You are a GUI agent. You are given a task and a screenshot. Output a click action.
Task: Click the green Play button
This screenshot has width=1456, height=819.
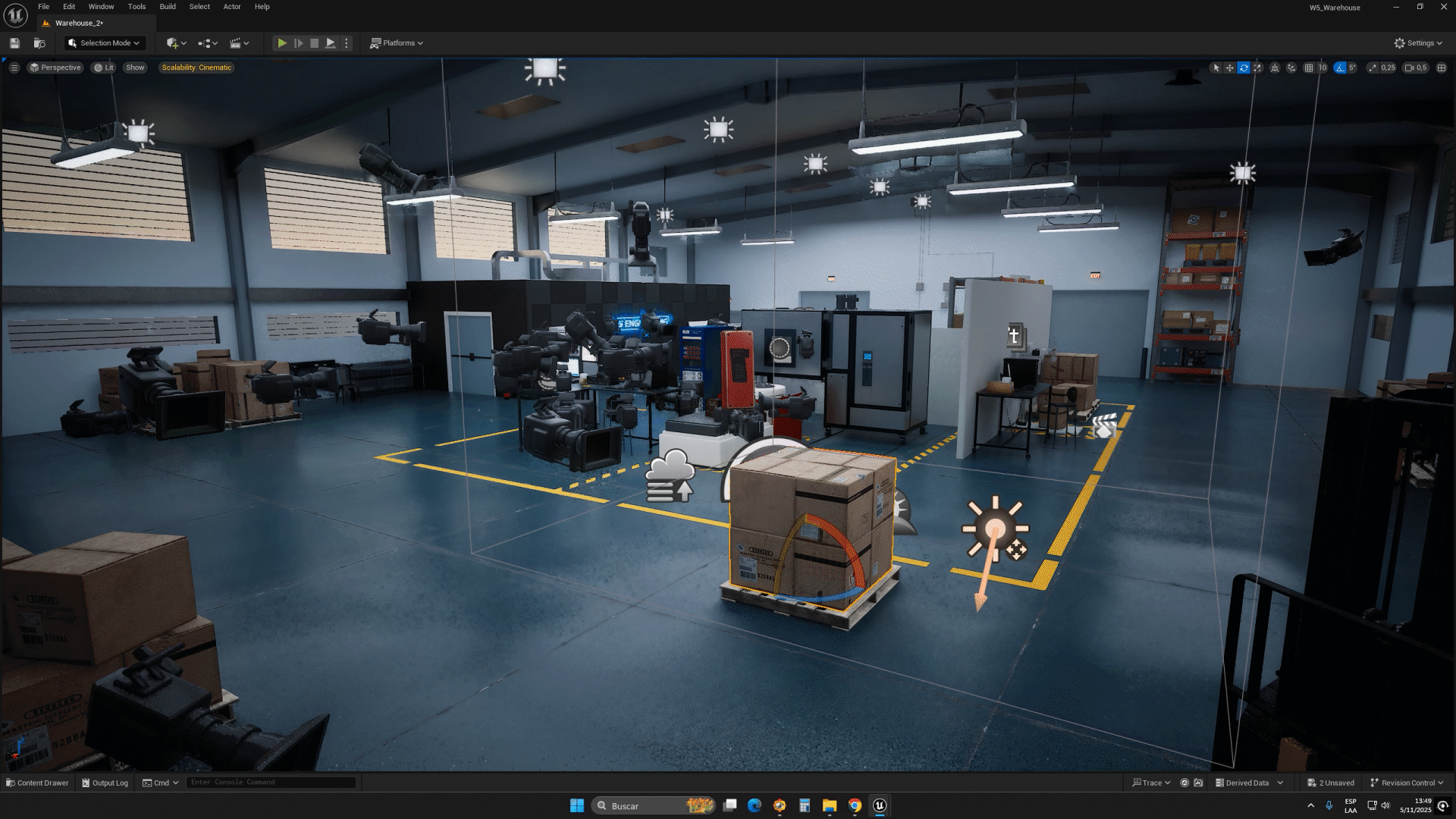click(x=281, y=43)
